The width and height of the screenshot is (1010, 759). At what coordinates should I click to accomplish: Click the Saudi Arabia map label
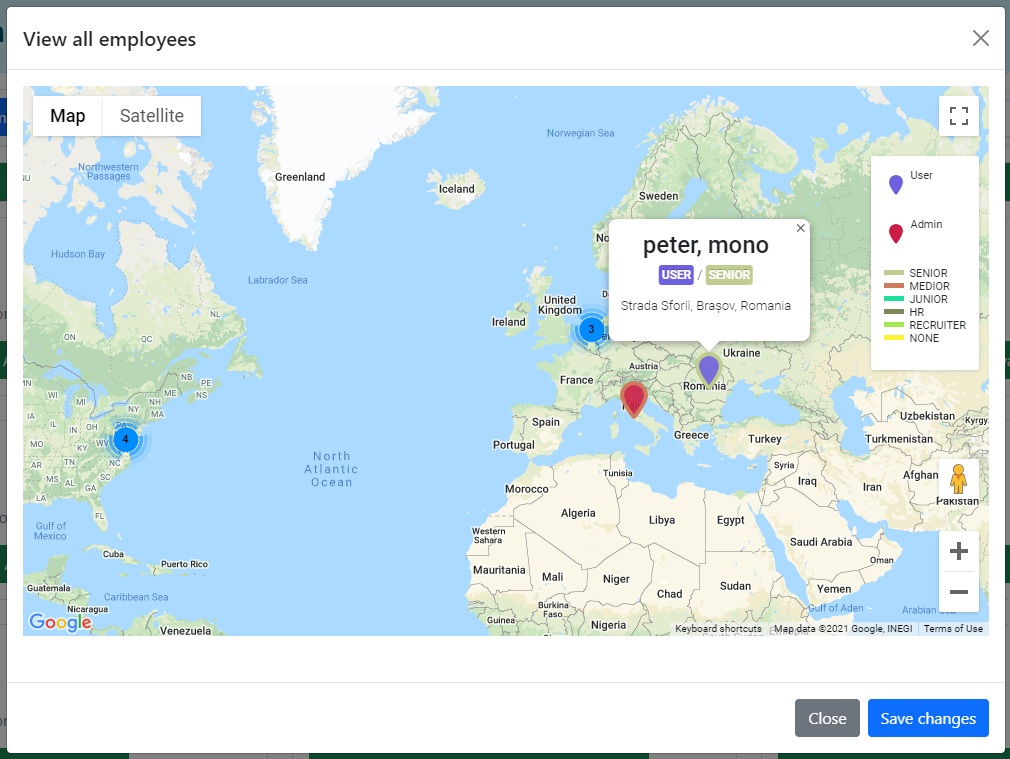pyautogui.click(x=821, y=543)
